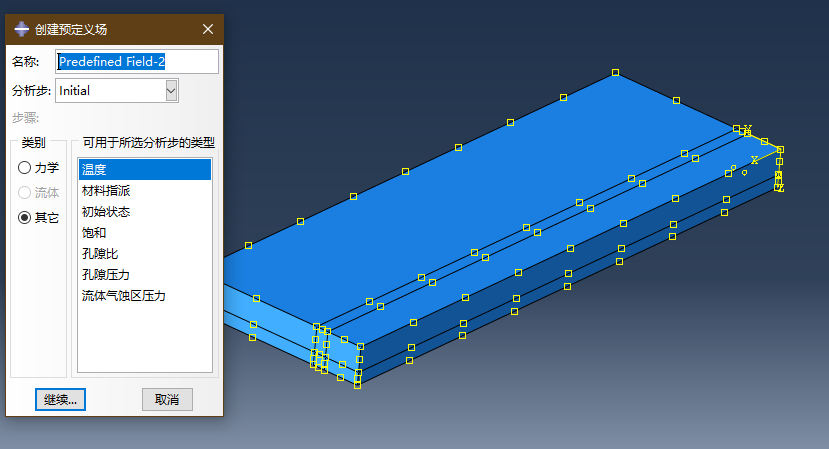Choose 温度 in the type list
The width and height of the screenshot is (829, 449).
145,169
